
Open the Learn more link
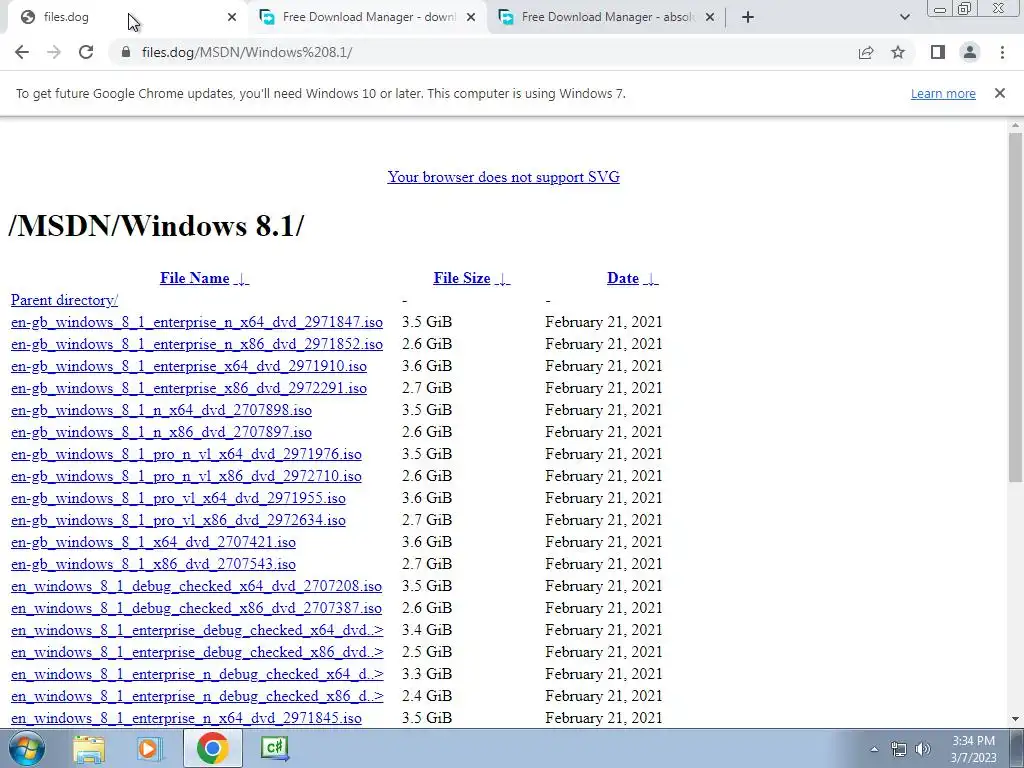tap(943, 93)
